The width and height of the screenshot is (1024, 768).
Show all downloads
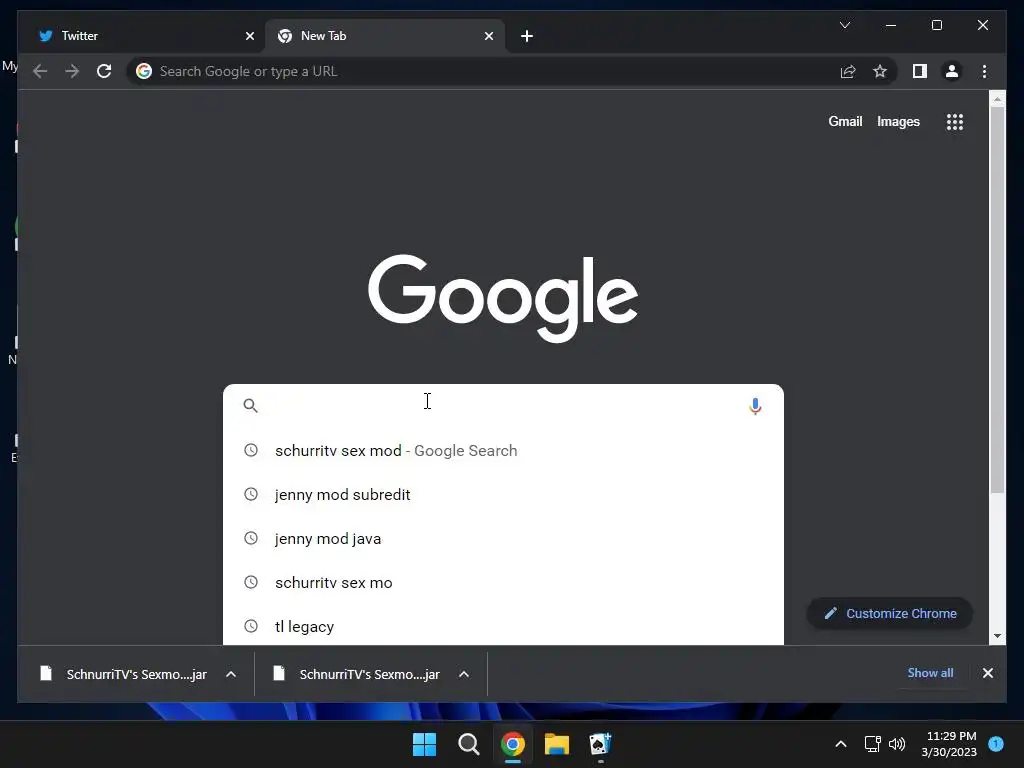[x=930, y=673]
